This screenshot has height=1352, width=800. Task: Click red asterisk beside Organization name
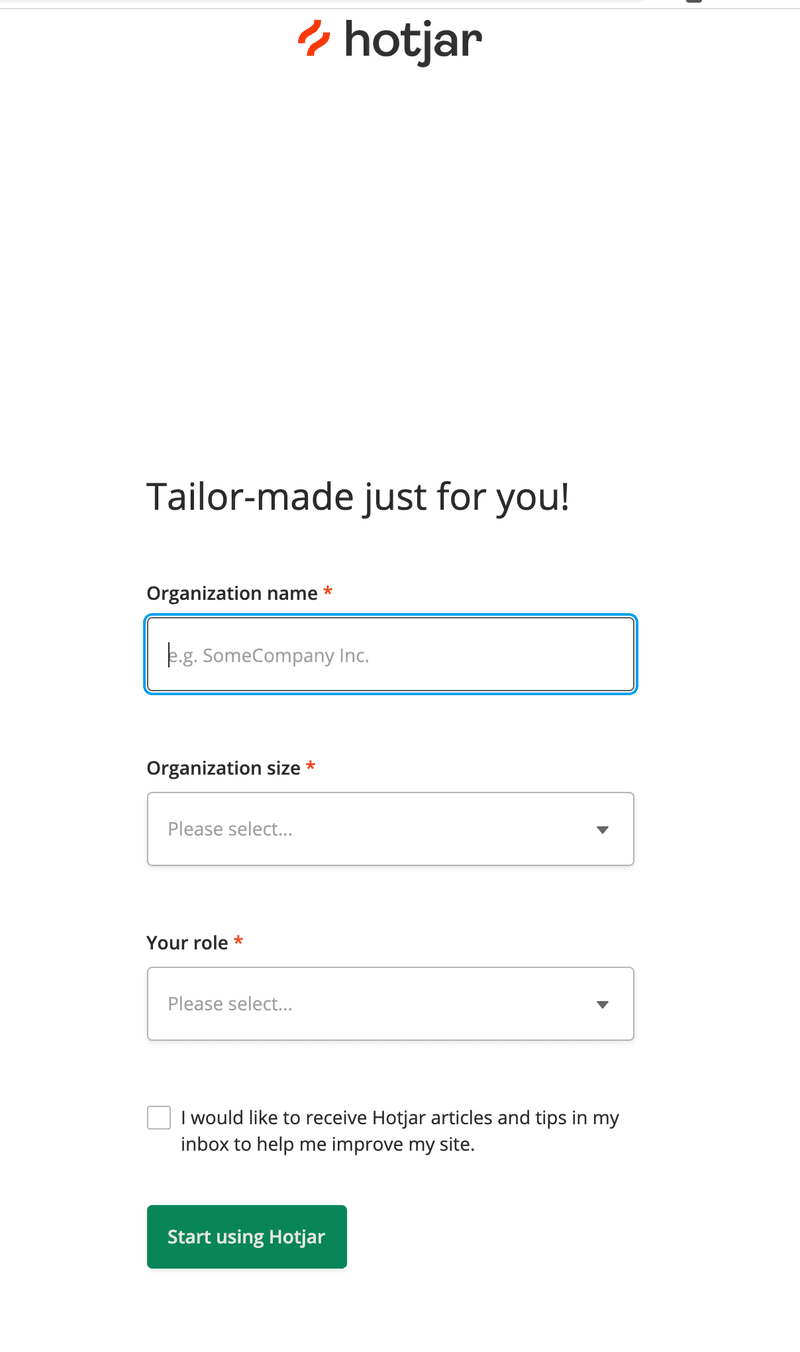click(x=328, y=592)
